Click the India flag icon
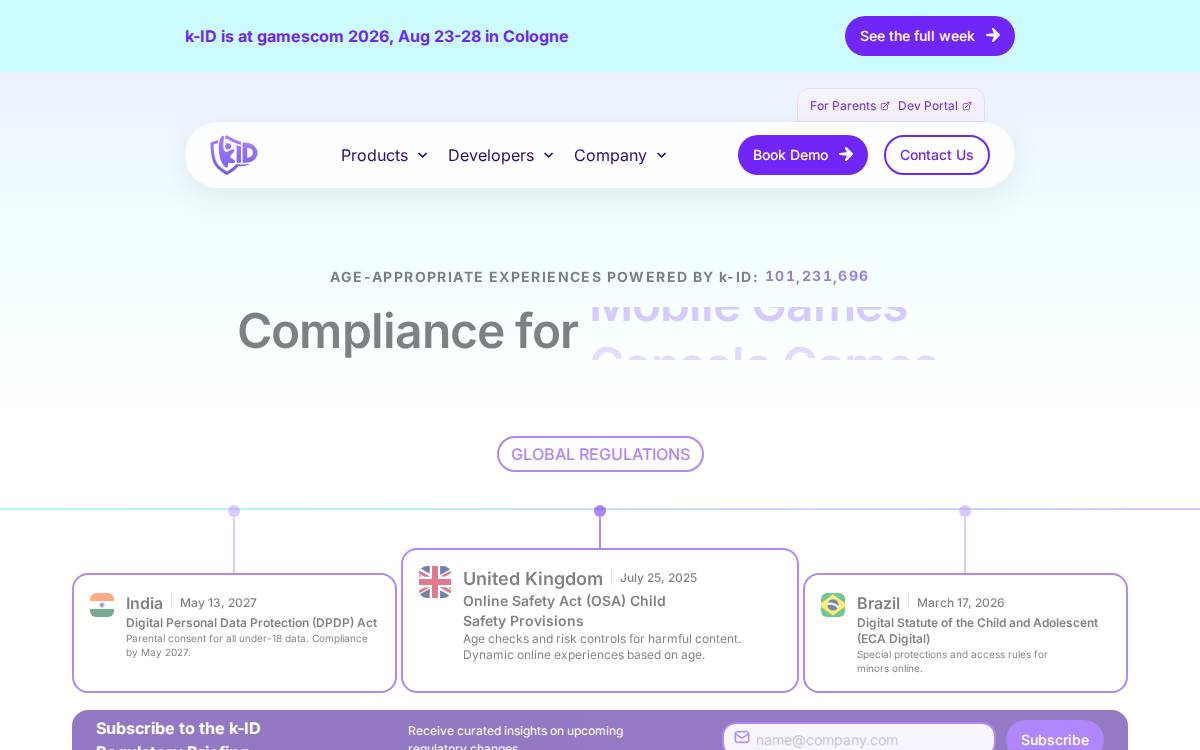The image size is (1200, 750). click(102, 605)
